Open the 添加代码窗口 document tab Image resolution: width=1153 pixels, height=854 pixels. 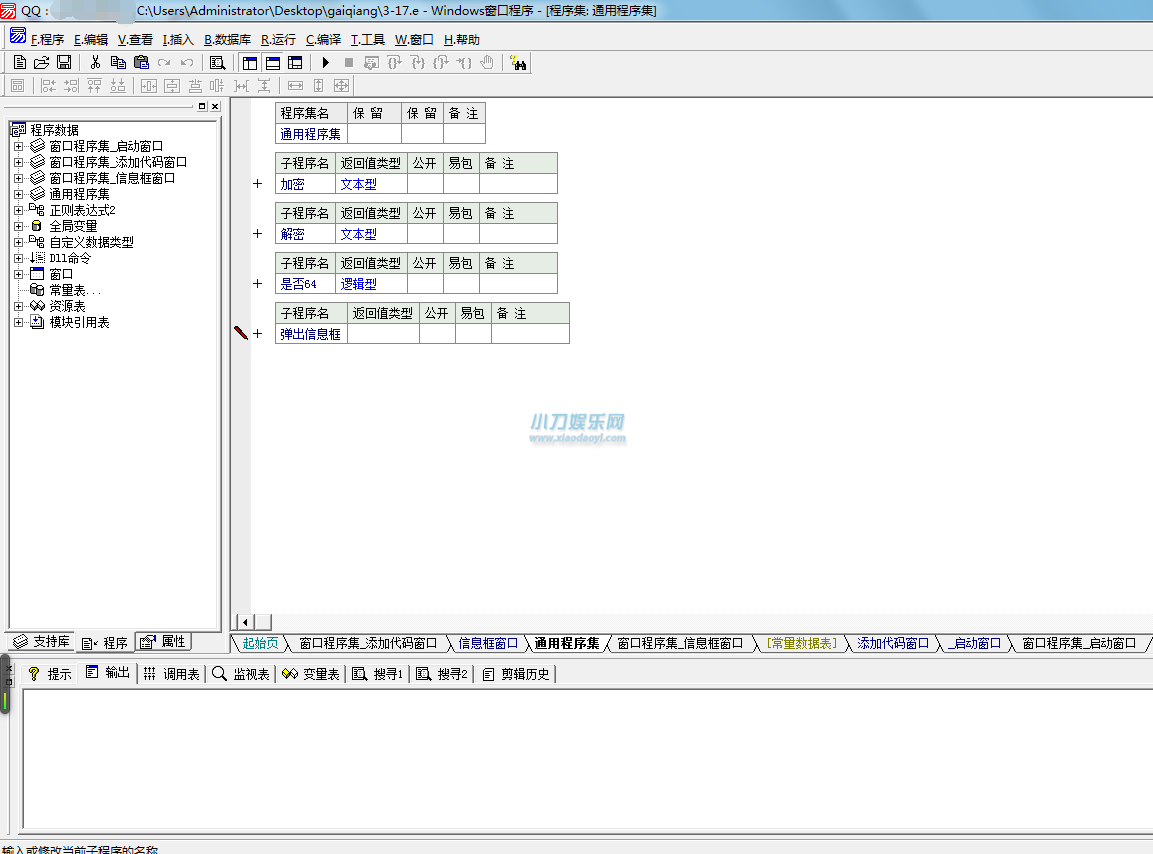[x=893, y=644]
